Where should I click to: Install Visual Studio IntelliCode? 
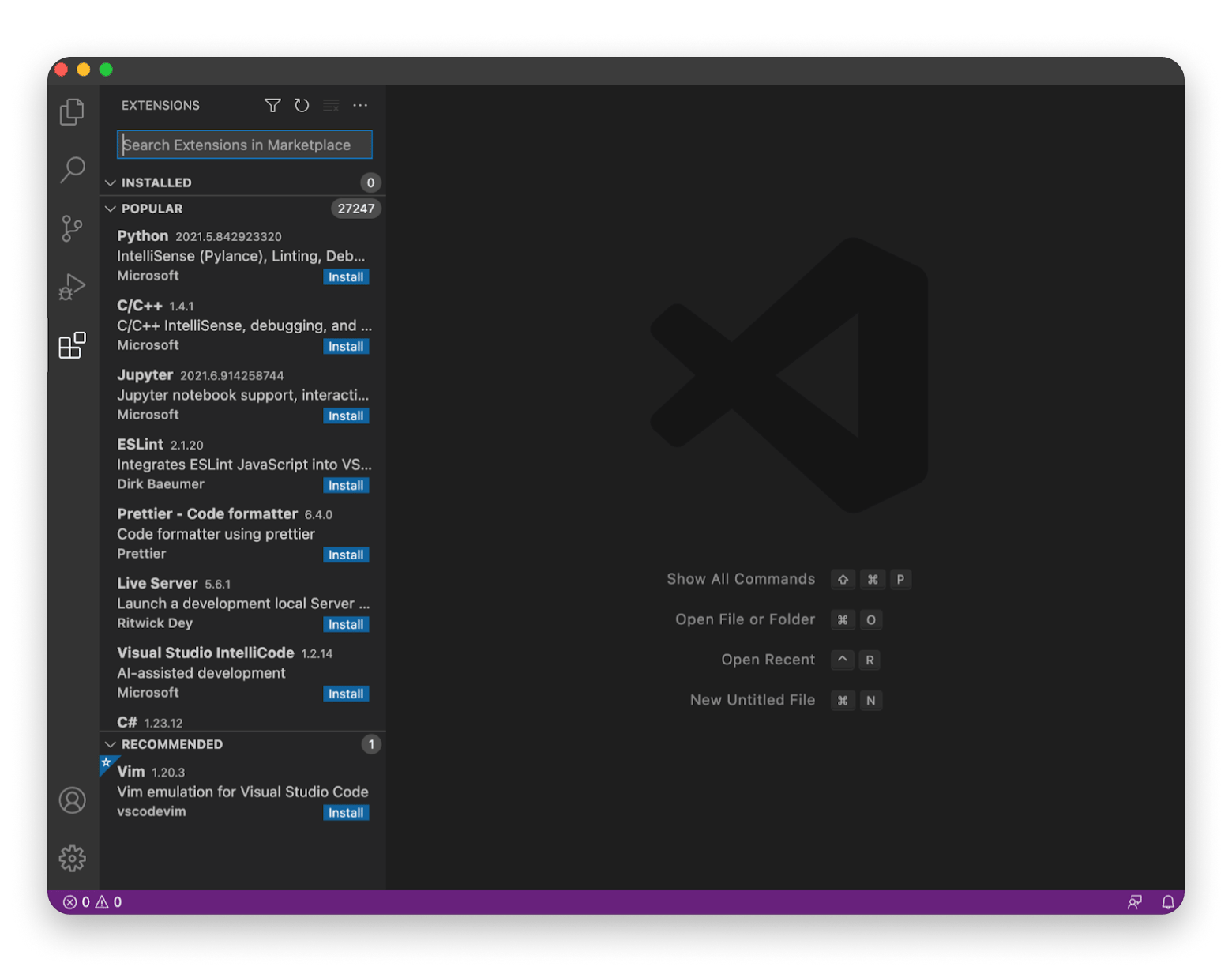pos(346,694)
